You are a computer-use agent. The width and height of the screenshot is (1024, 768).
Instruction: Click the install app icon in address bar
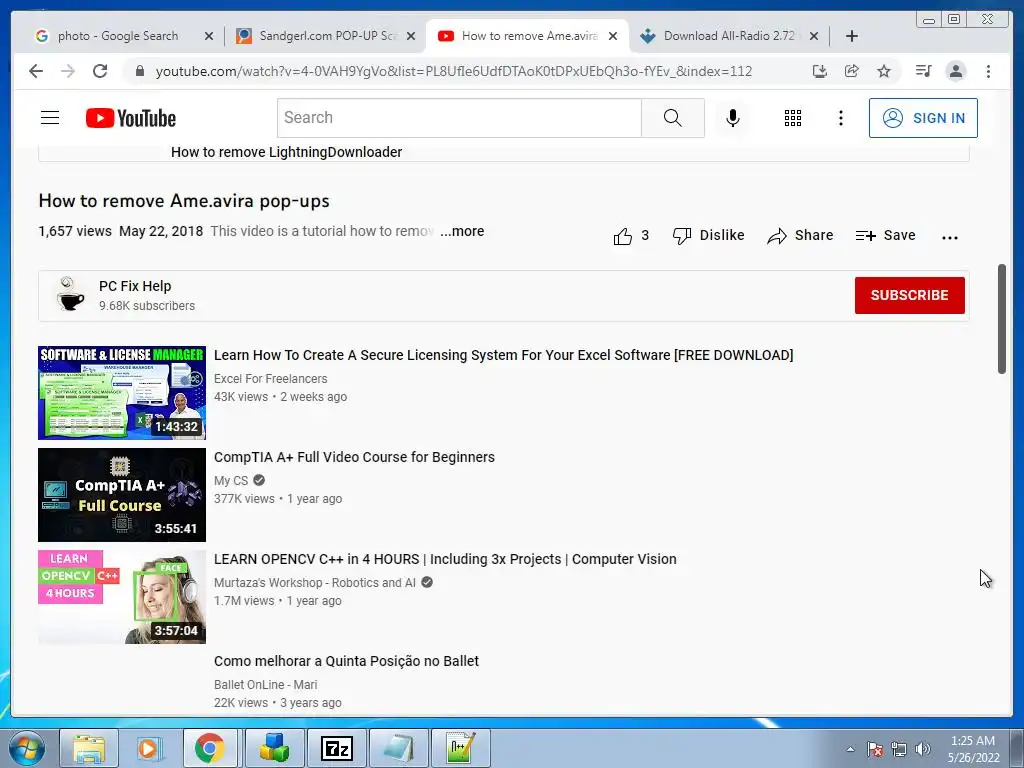820,71
